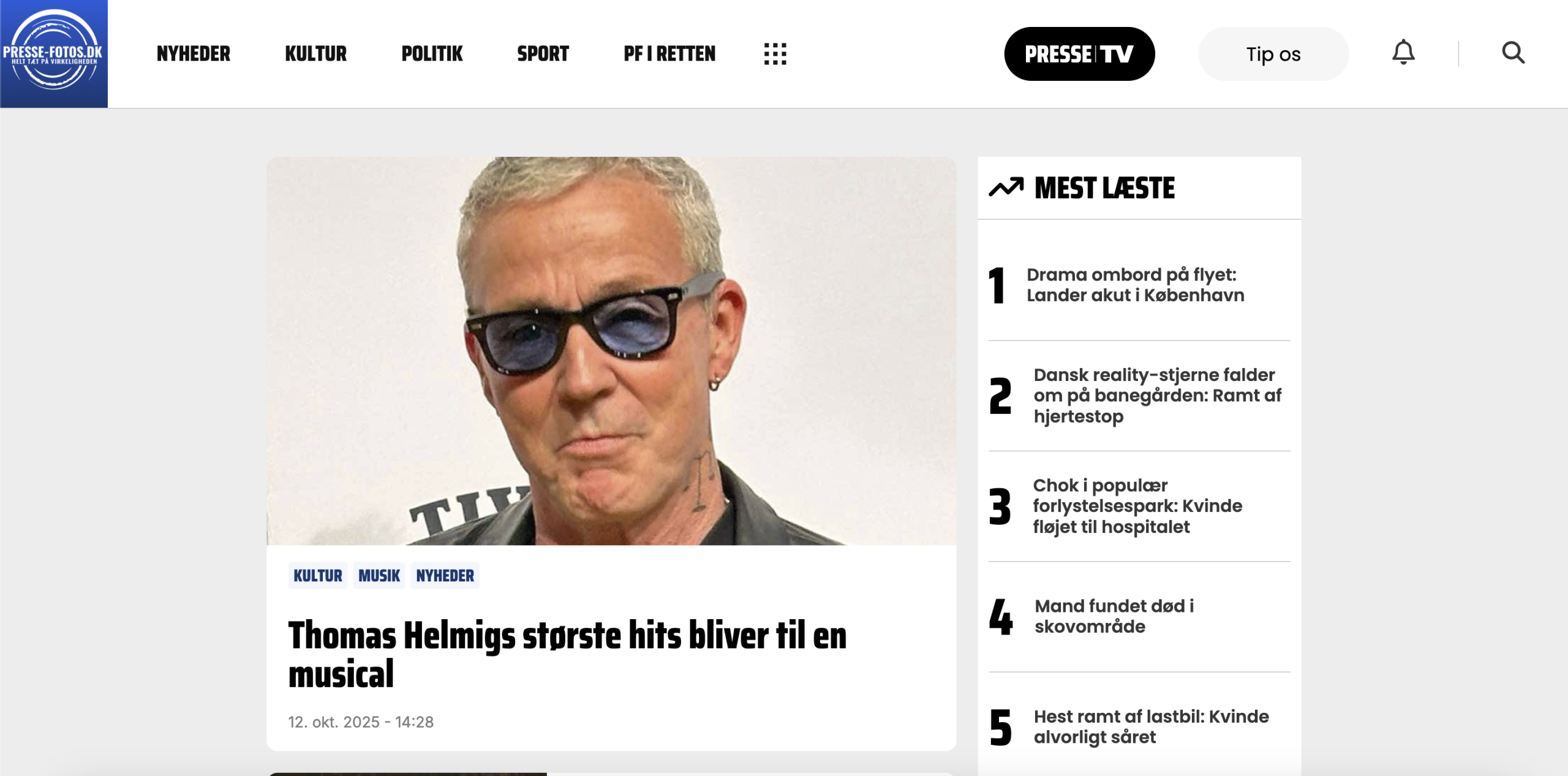Open Dansk reality-stjerne falder om story
The height and width of the screenshot is (776, 1568).
(1158, 396)
